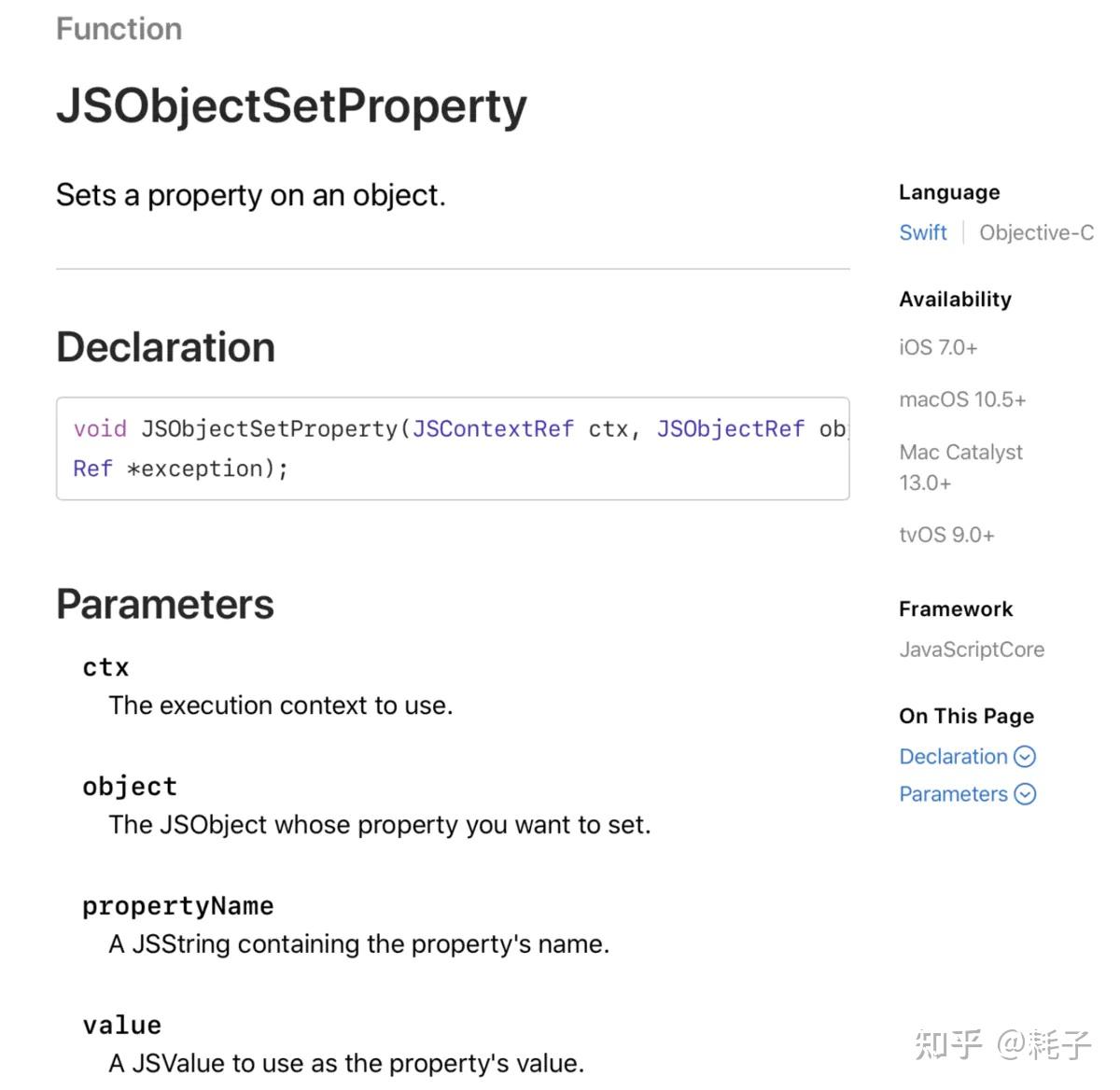Click the JSObjectSetProperty page title

click(291, 105)
